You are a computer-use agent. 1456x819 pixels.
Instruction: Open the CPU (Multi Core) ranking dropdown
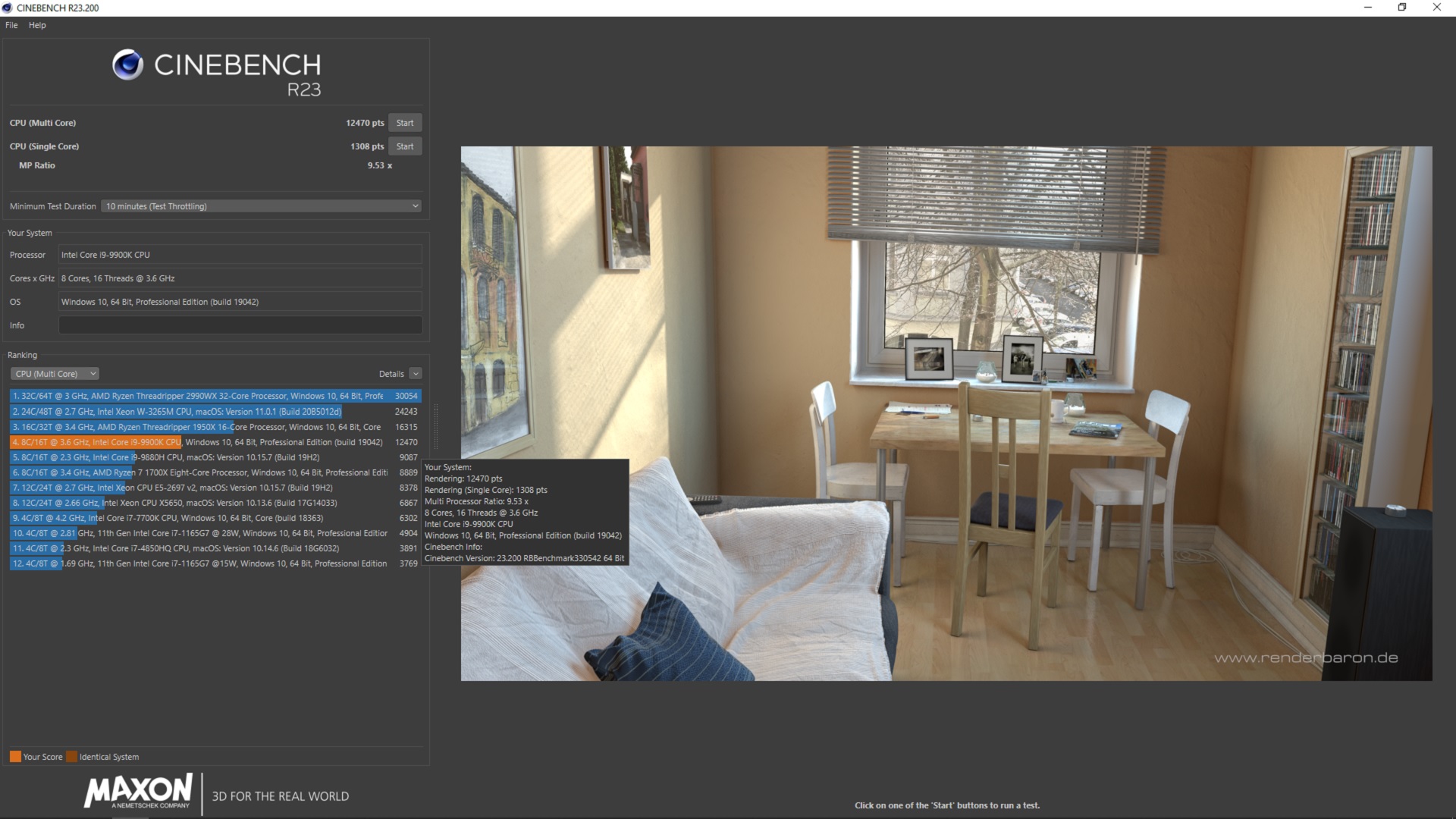point(55,374)
